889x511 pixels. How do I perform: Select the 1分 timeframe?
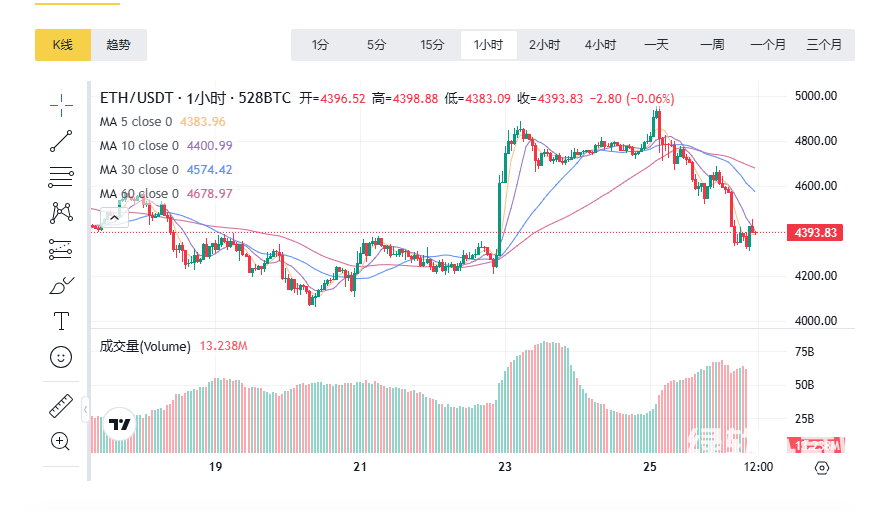coord(320,45)
